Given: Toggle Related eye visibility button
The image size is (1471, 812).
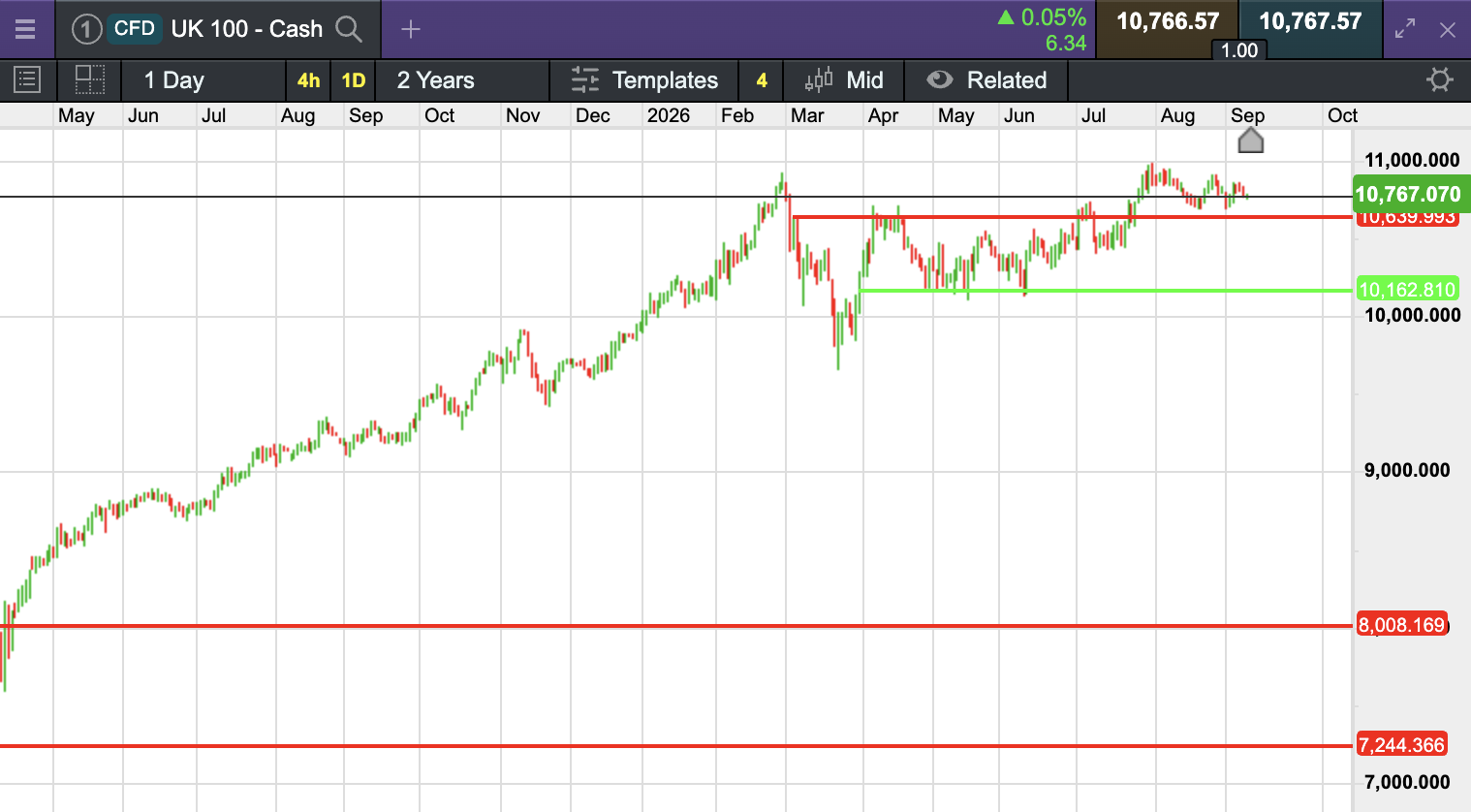Looking at the screenshot, I should pyautogui.click(x=940, y=79).
